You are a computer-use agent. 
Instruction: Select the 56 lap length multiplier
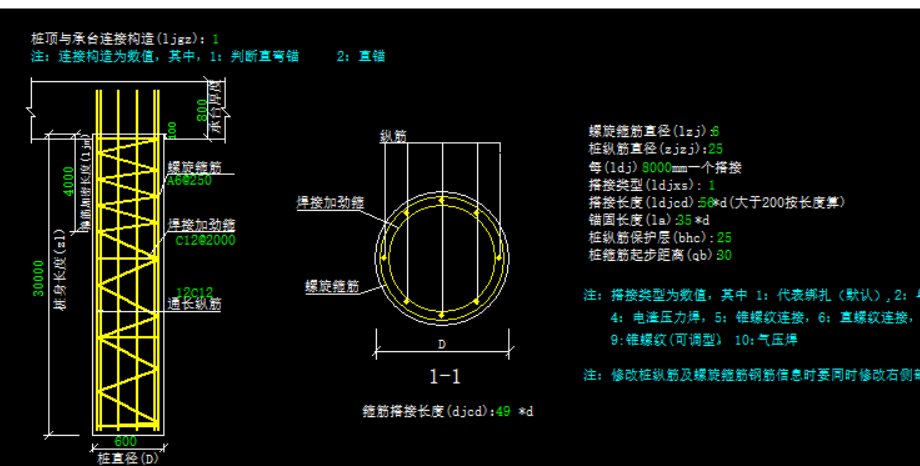(x=706, y=202)
